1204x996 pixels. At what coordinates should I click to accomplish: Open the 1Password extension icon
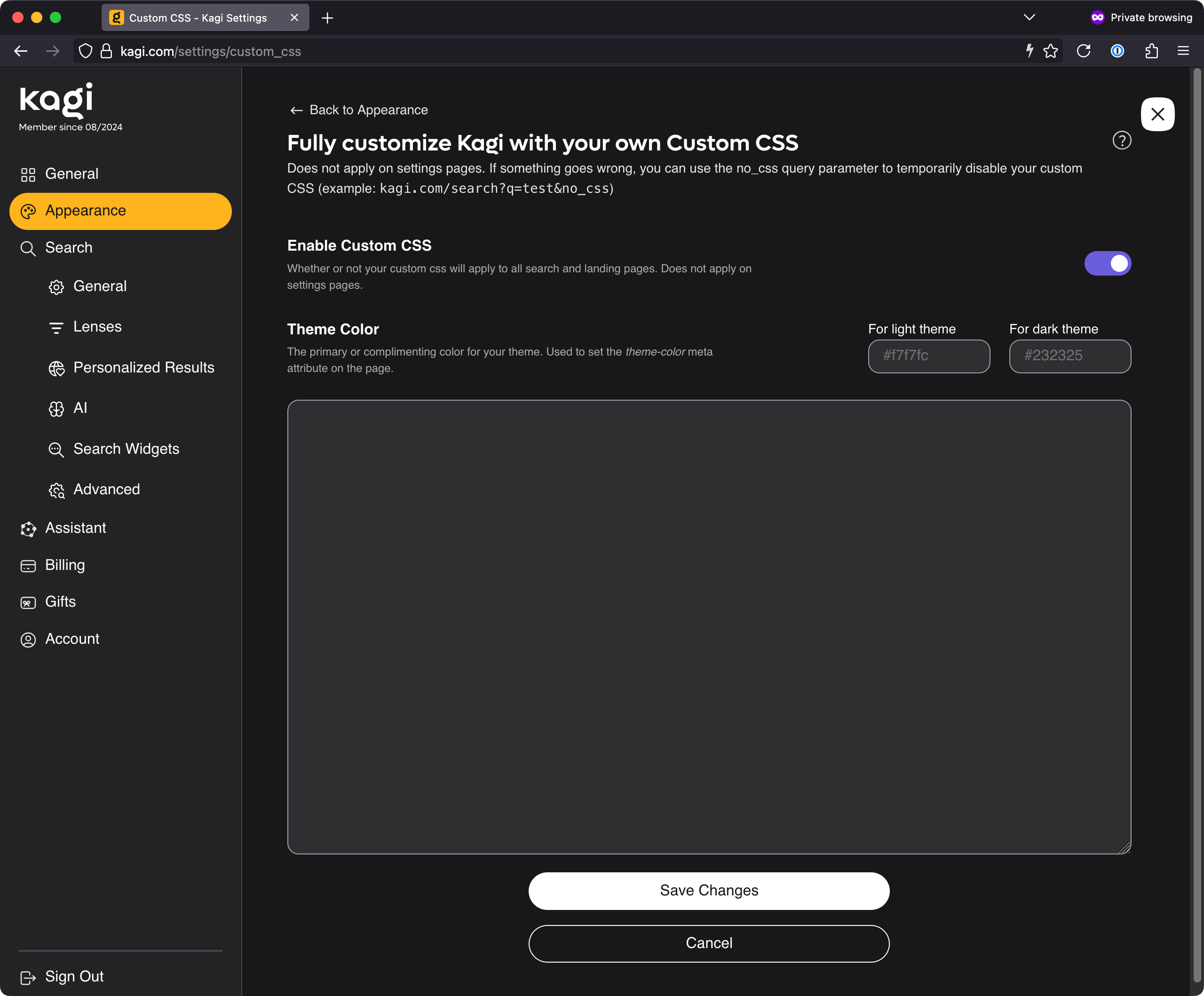(x=1117, y=51)
